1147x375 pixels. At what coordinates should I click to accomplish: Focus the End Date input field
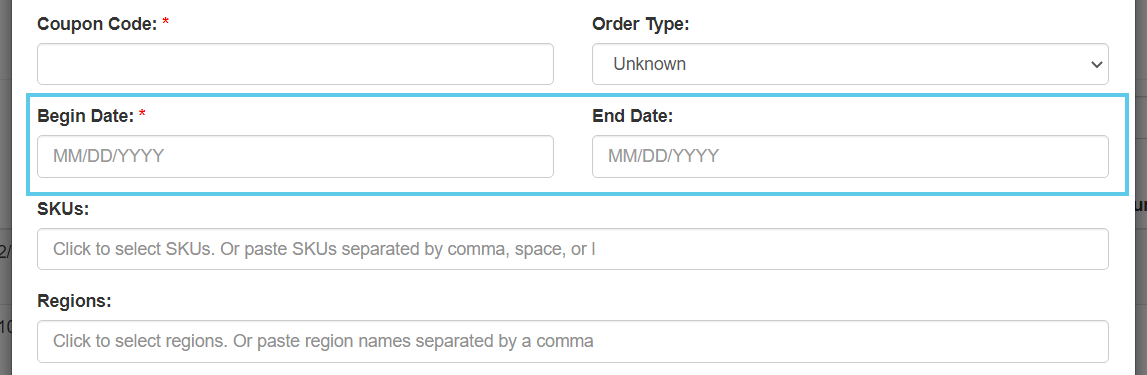(x=850, y=156)
